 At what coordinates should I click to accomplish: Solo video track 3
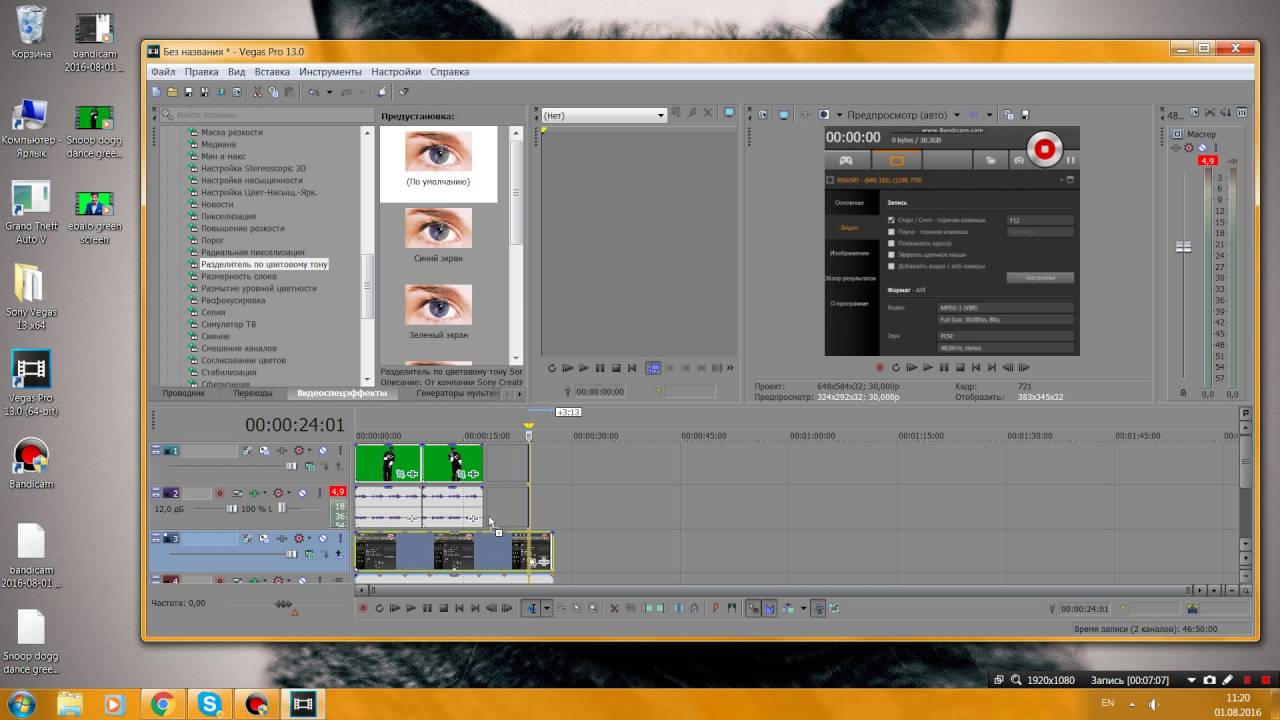pyautogui.click(x=340, y=539)
